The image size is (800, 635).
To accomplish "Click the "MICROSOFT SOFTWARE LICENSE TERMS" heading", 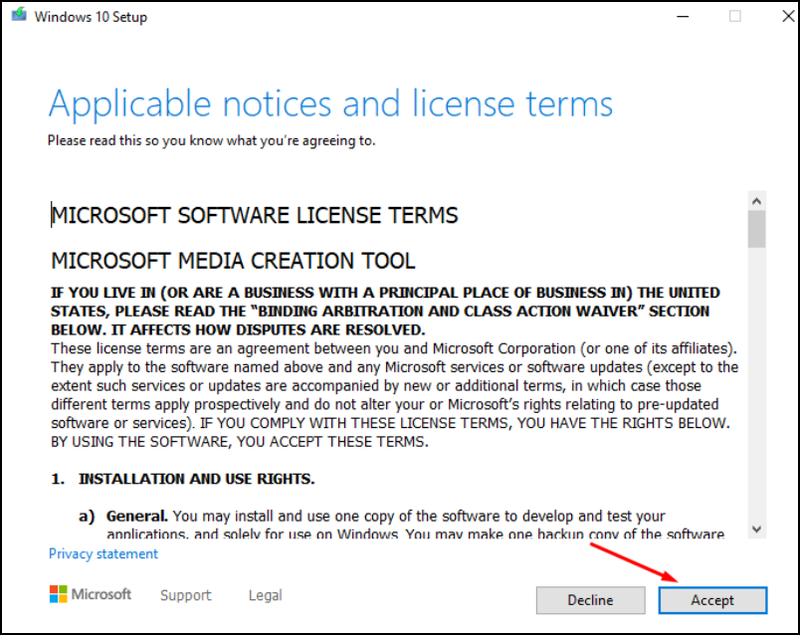I will [255, 215].
